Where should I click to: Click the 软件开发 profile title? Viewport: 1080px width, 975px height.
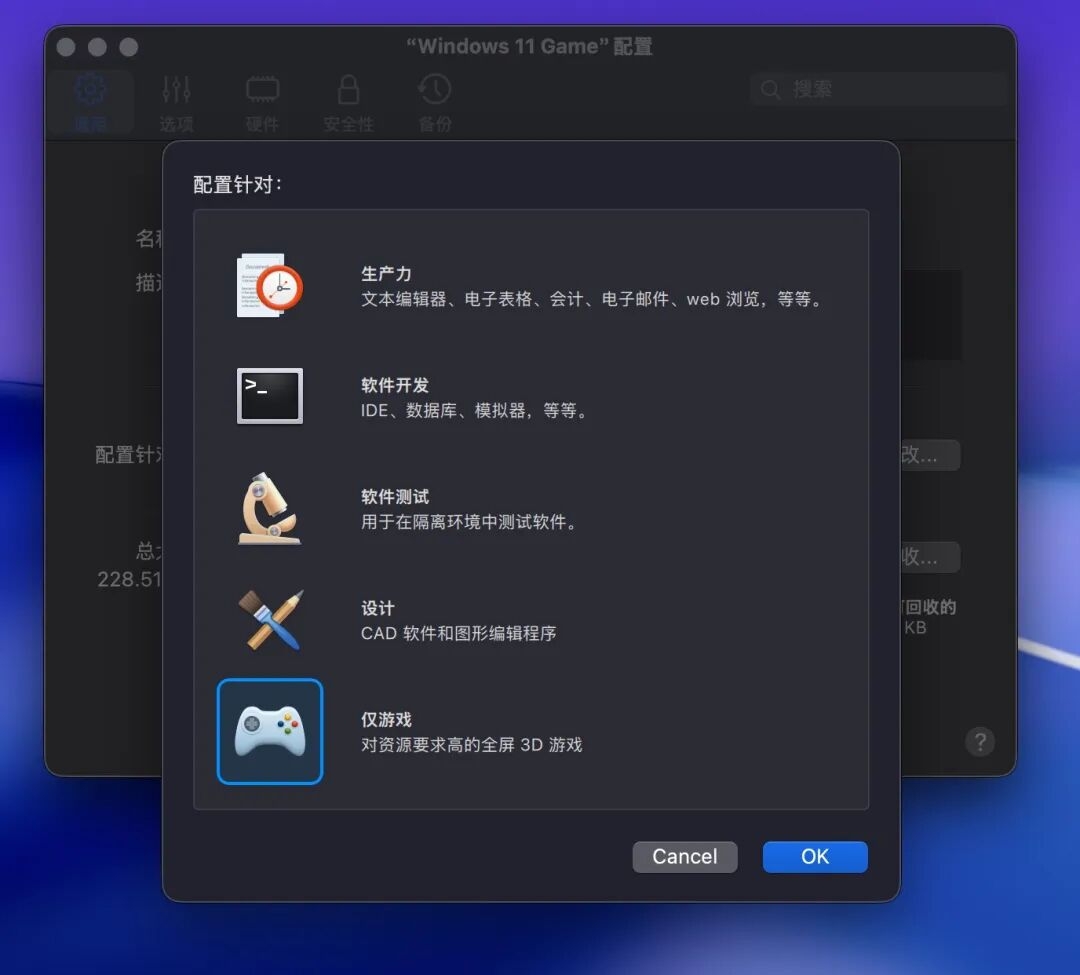click(395, 385)
